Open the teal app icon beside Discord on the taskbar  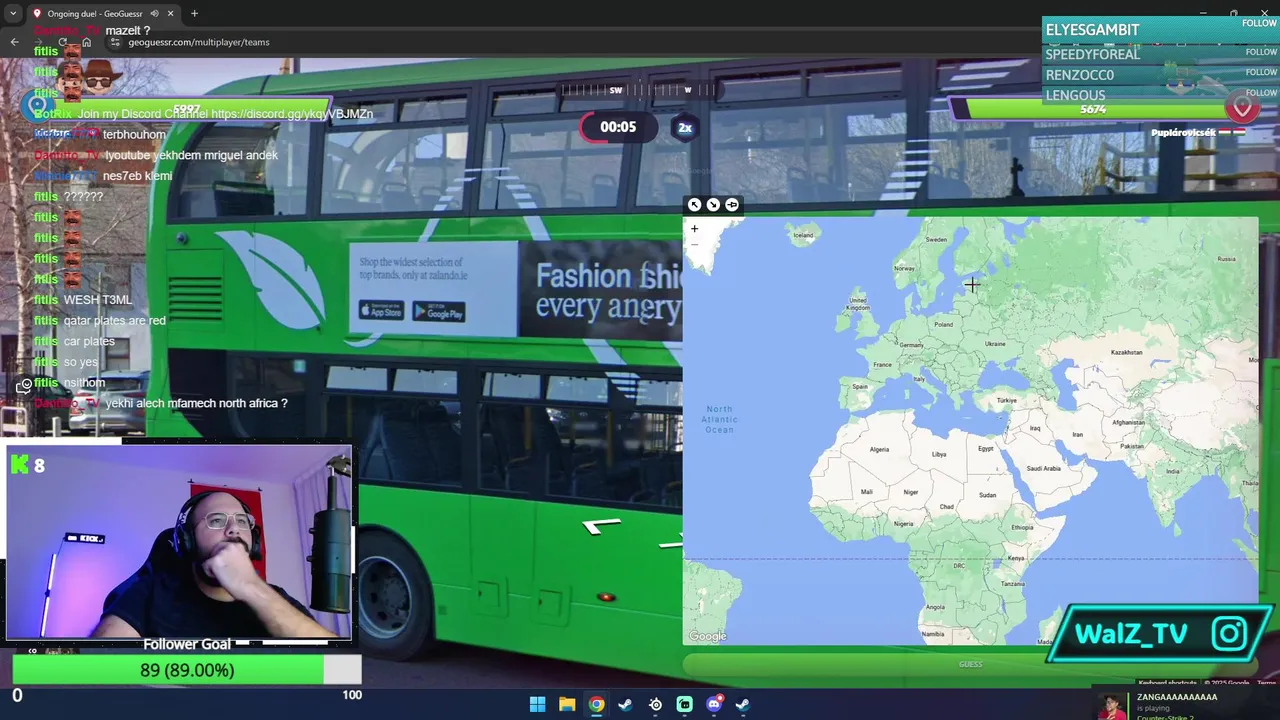684,704
